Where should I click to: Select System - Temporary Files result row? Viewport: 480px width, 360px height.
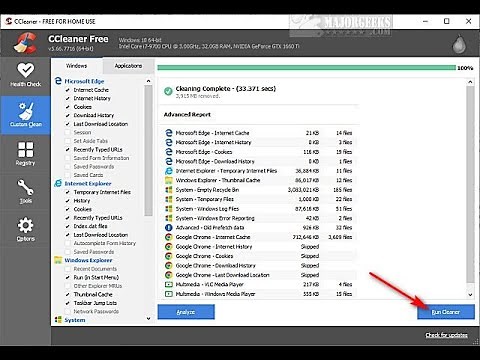tap(259, 199)
